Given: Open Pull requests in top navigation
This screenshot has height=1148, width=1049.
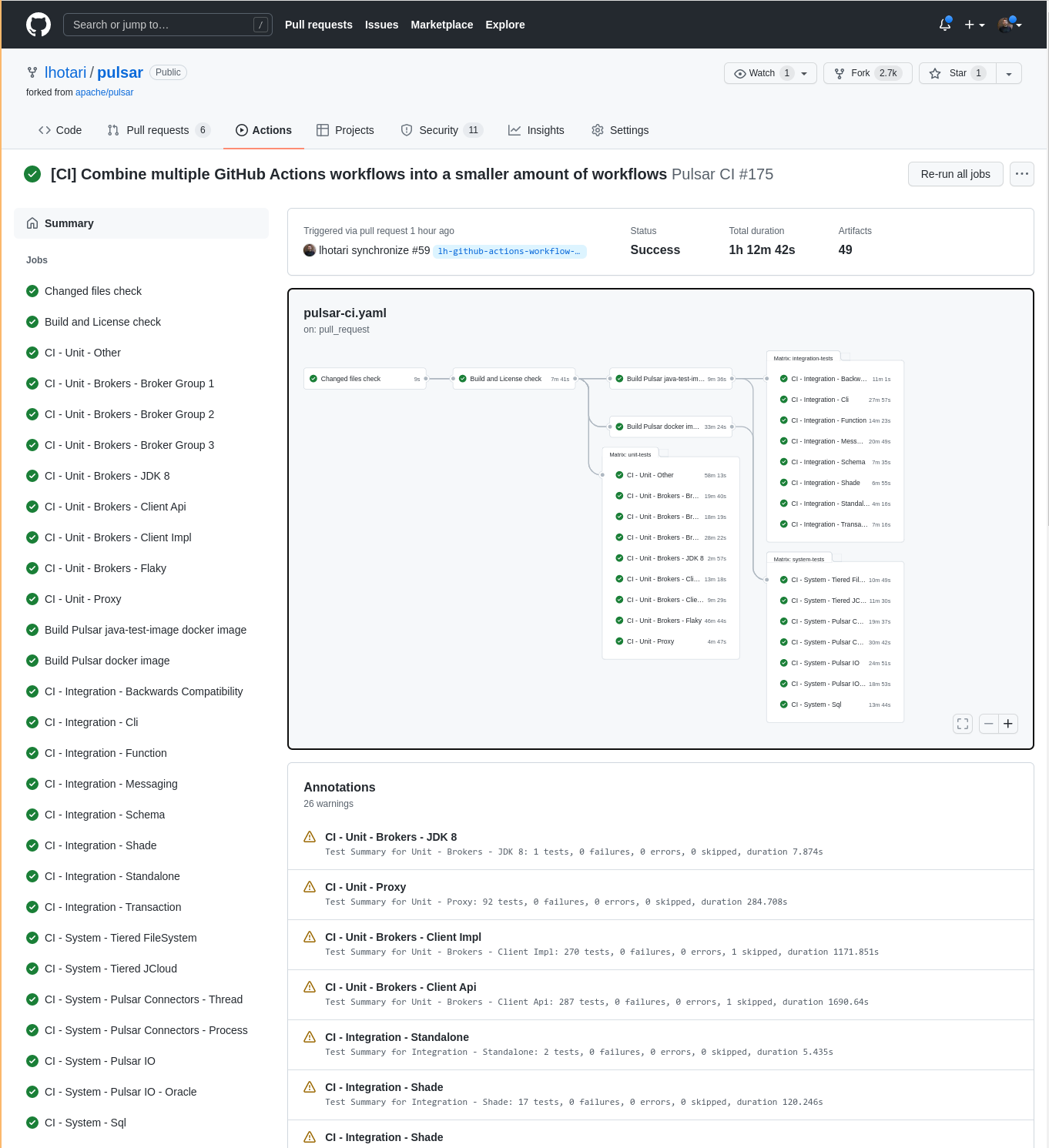Looking at the screenshot, I should [319, 25].
